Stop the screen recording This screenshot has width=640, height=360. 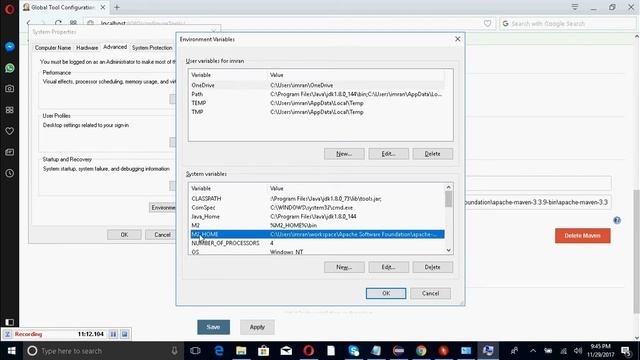(124, 334)
